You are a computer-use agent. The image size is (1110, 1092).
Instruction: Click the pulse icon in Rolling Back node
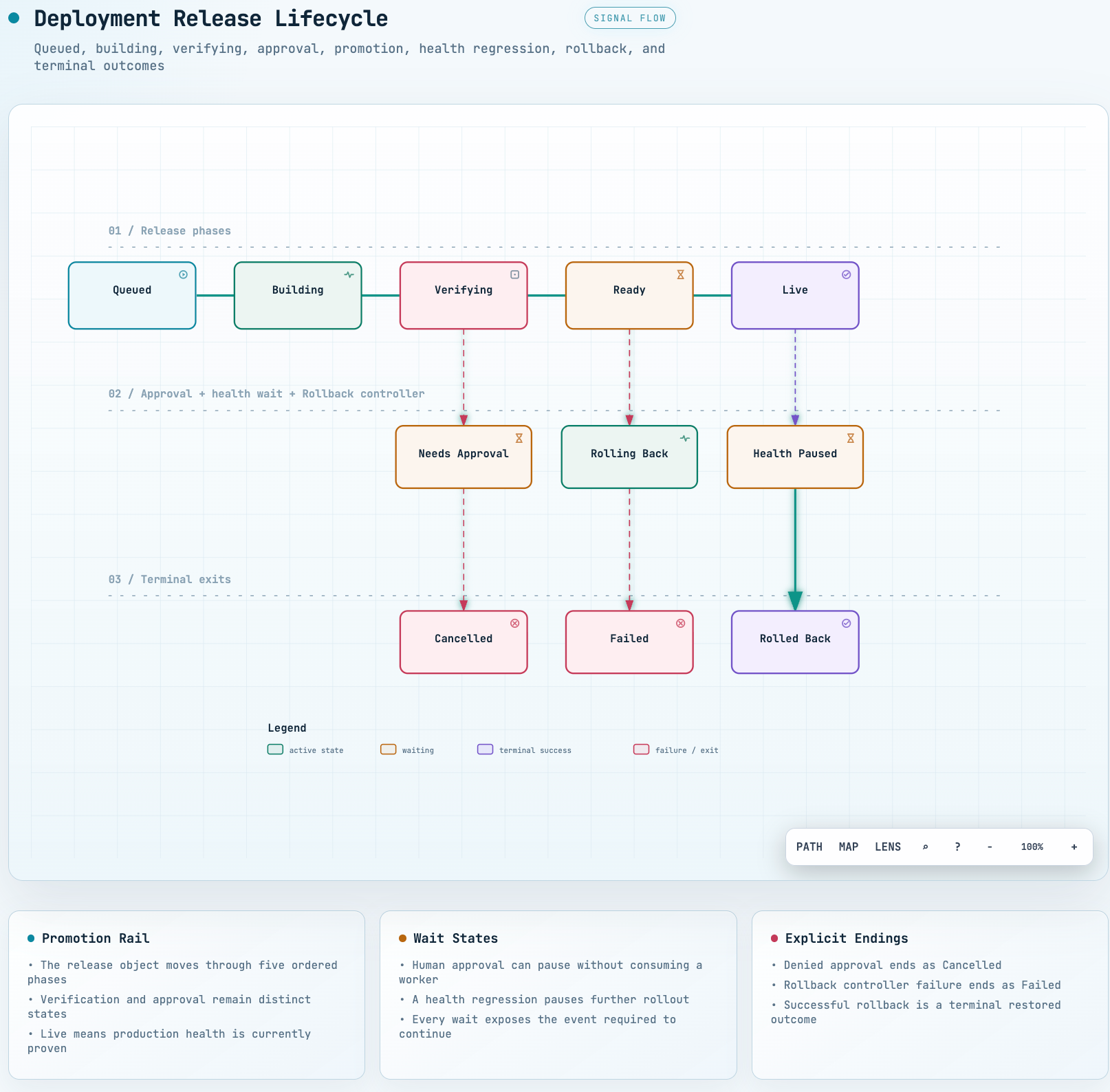click(685, 438)
